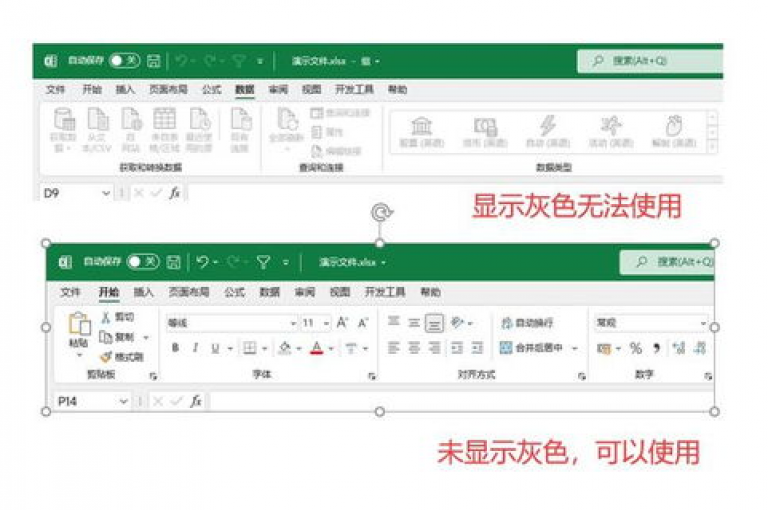
Task: Toggle the selected bottom align button
Action: pos(434,323)
